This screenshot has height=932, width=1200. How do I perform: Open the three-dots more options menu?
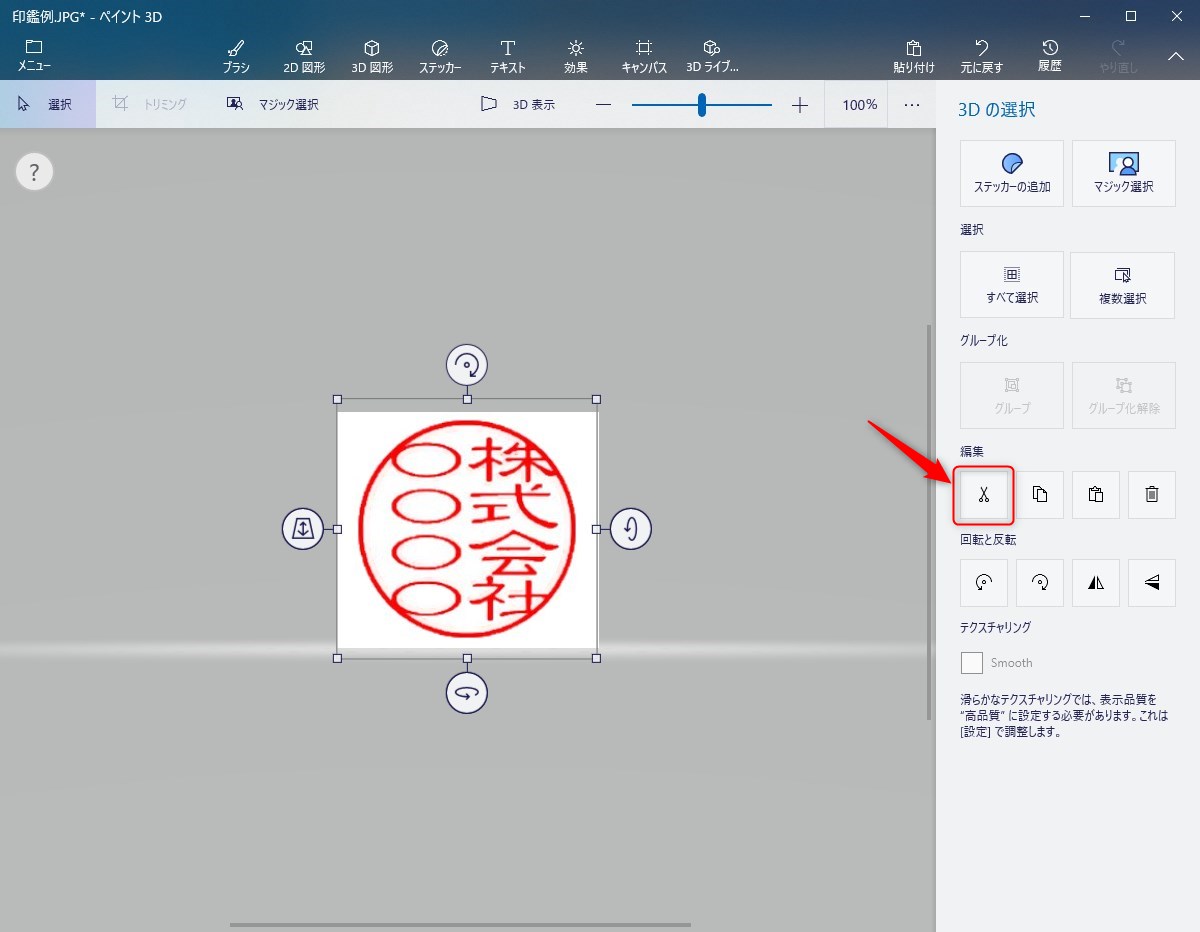(x=912, y=105)
